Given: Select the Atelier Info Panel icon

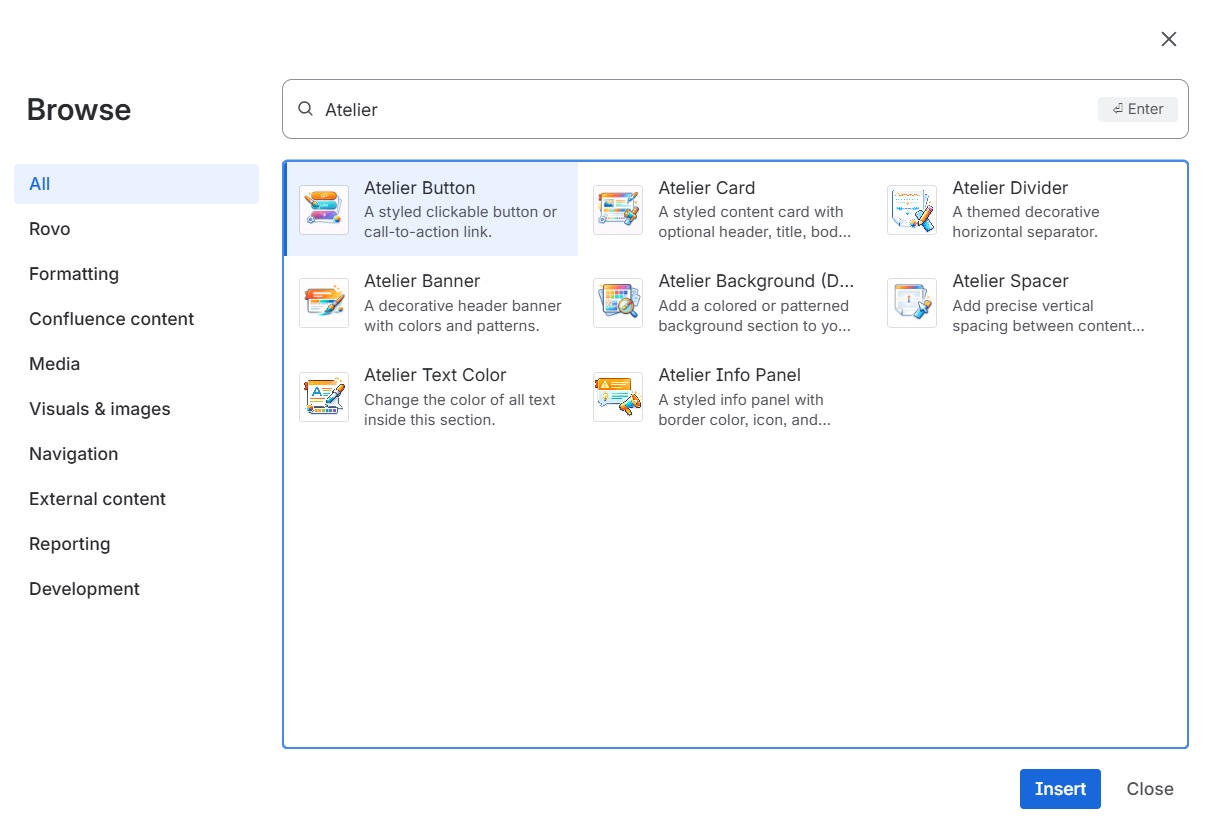Looking at the screenshot, I should [618, 397].
